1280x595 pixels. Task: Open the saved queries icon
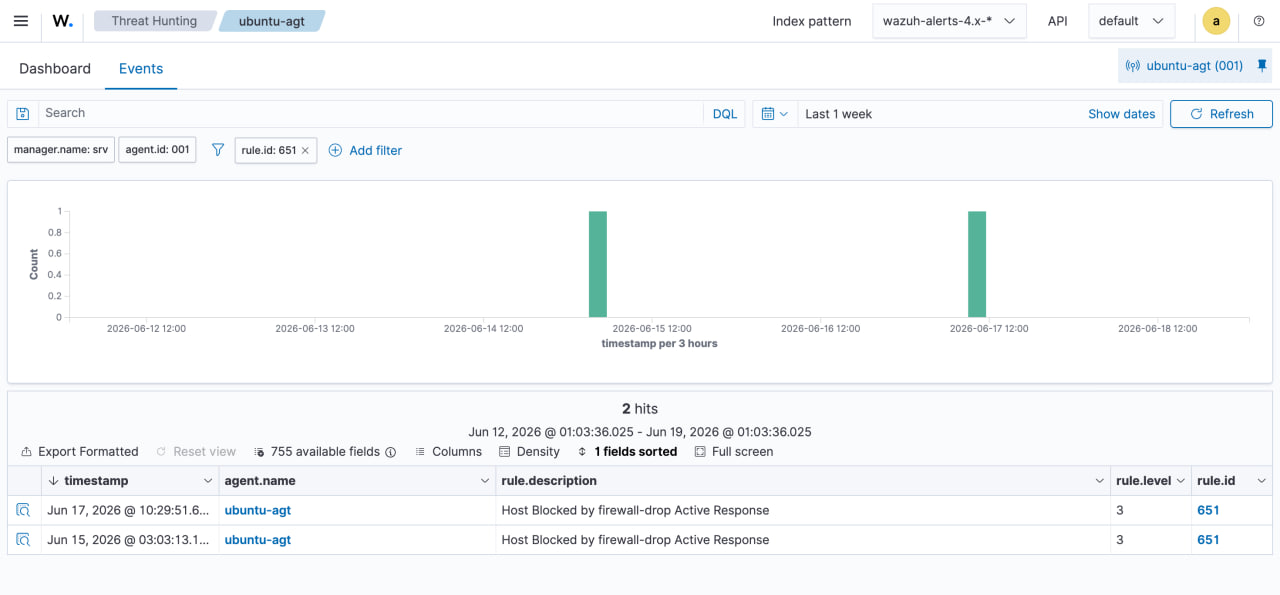(x=23, y=114)
